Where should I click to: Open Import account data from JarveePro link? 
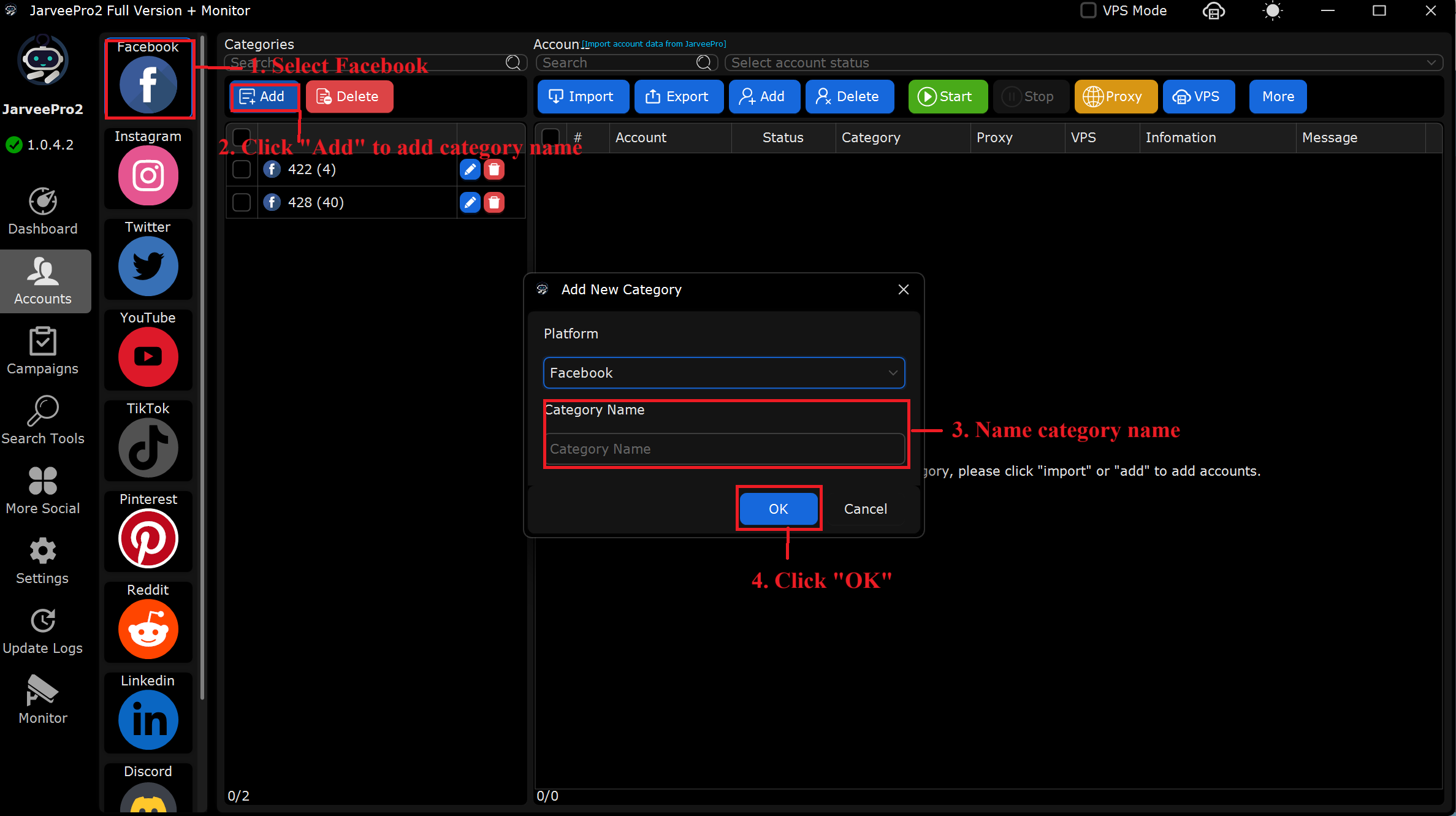tap(654, 44)
